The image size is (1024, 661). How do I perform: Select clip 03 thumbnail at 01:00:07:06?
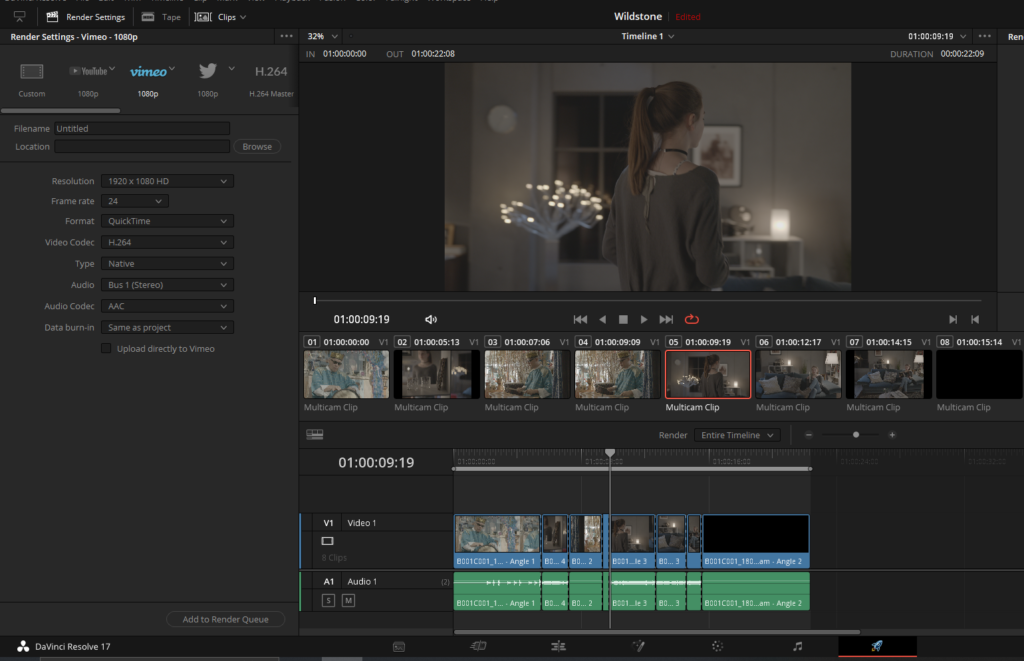[x=527, y=374]
